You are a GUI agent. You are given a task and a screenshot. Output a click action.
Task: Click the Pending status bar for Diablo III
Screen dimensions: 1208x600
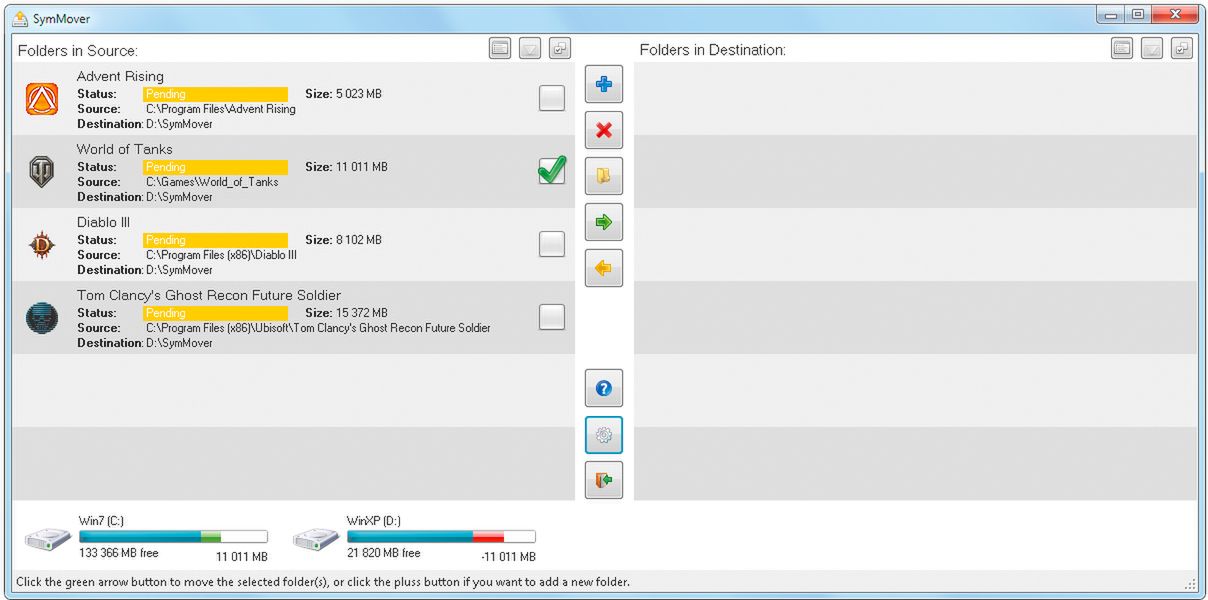tap(215, 240)
